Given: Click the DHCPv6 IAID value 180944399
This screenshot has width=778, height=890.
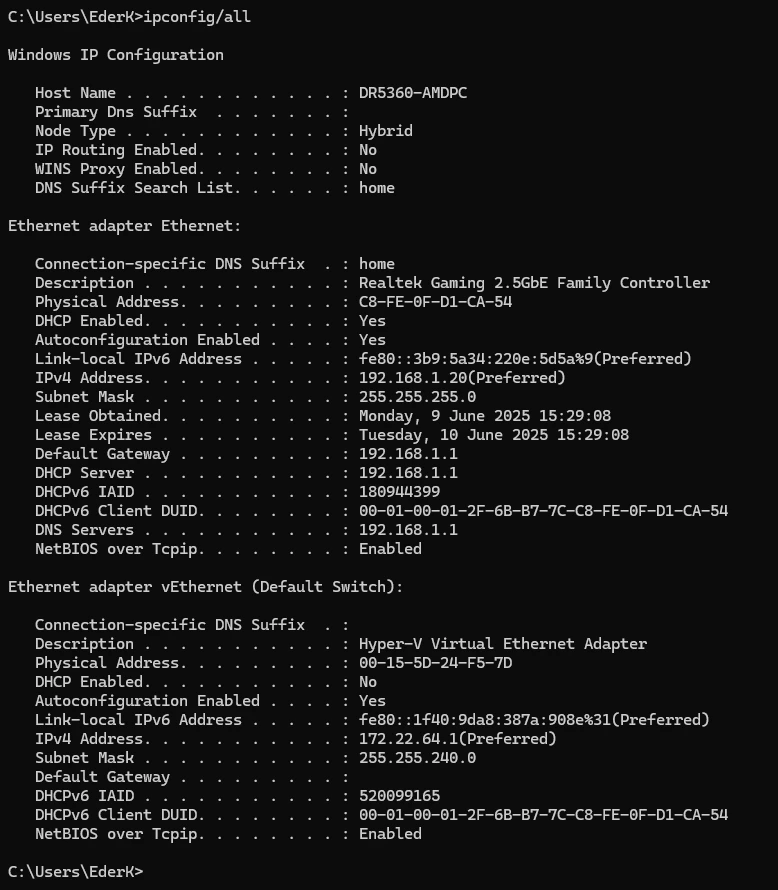Looking at the screenshot, I should pyautogui.click(x=399, y=492).
